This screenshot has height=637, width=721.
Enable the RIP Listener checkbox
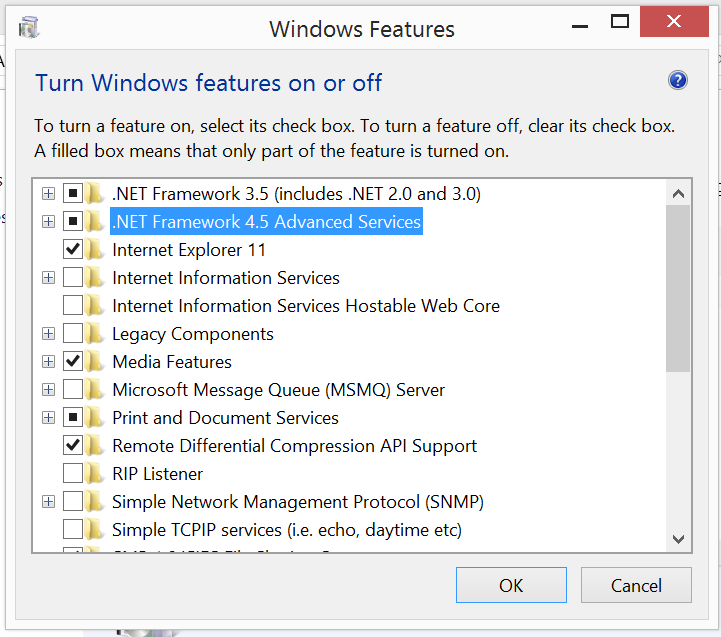pos(73,474)
